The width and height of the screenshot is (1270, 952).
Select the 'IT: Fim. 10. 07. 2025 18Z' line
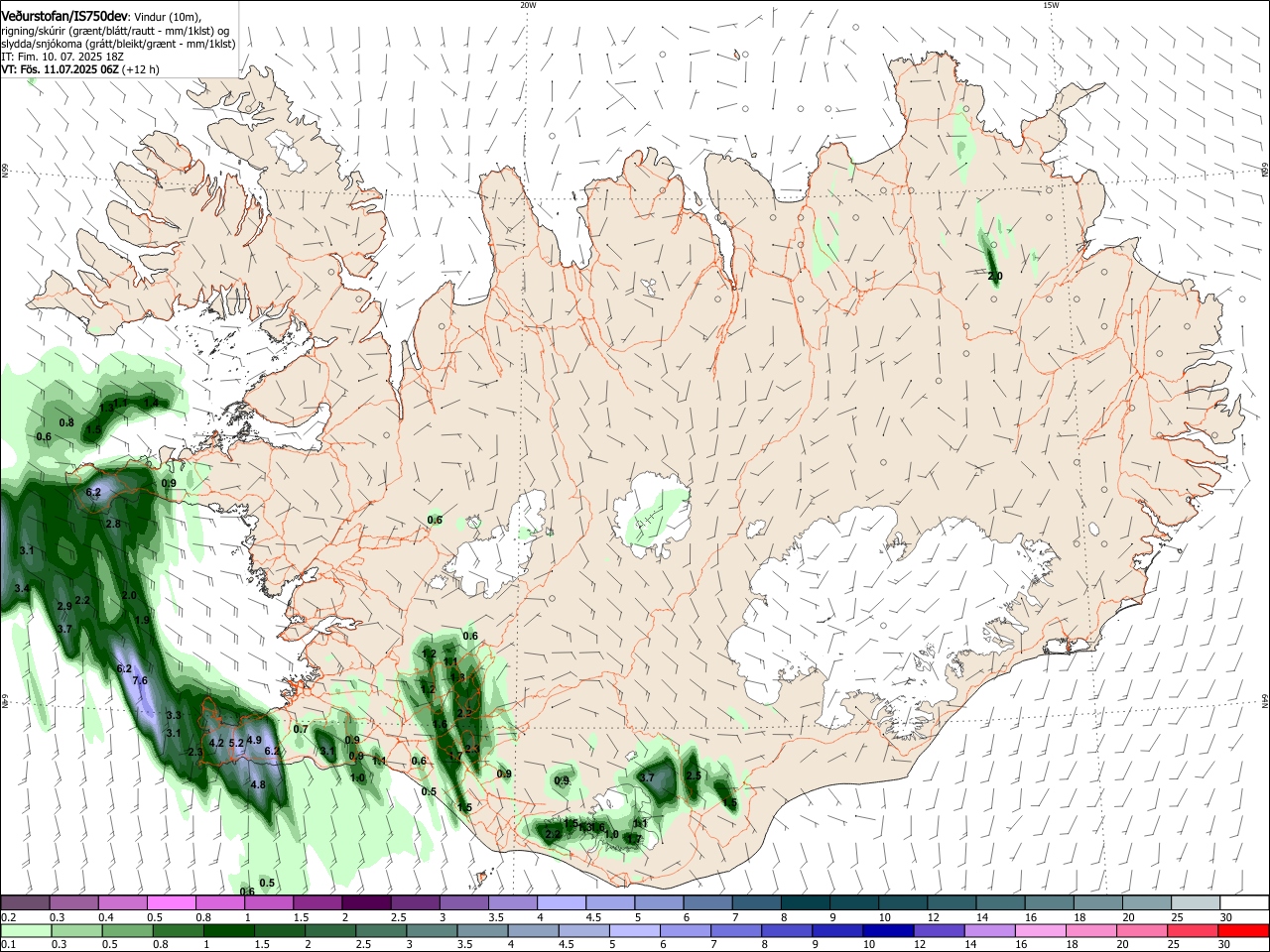point(63,57)
